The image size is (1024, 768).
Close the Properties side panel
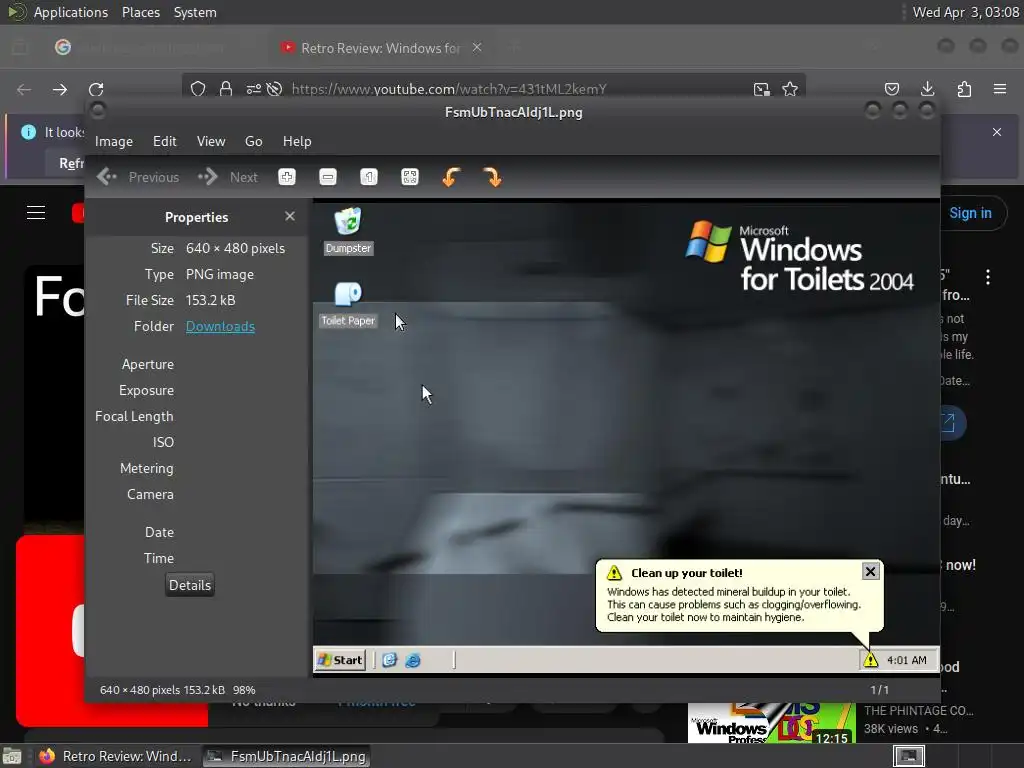[290, 216]
